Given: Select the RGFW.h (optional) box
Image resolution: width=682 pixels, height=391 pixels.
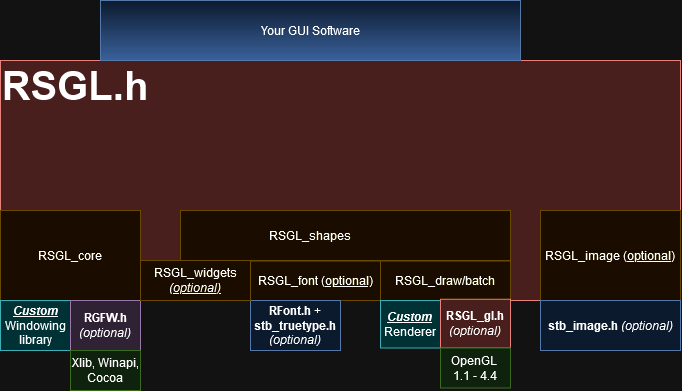Looking at the screenshot, I should tap(105, 325).
